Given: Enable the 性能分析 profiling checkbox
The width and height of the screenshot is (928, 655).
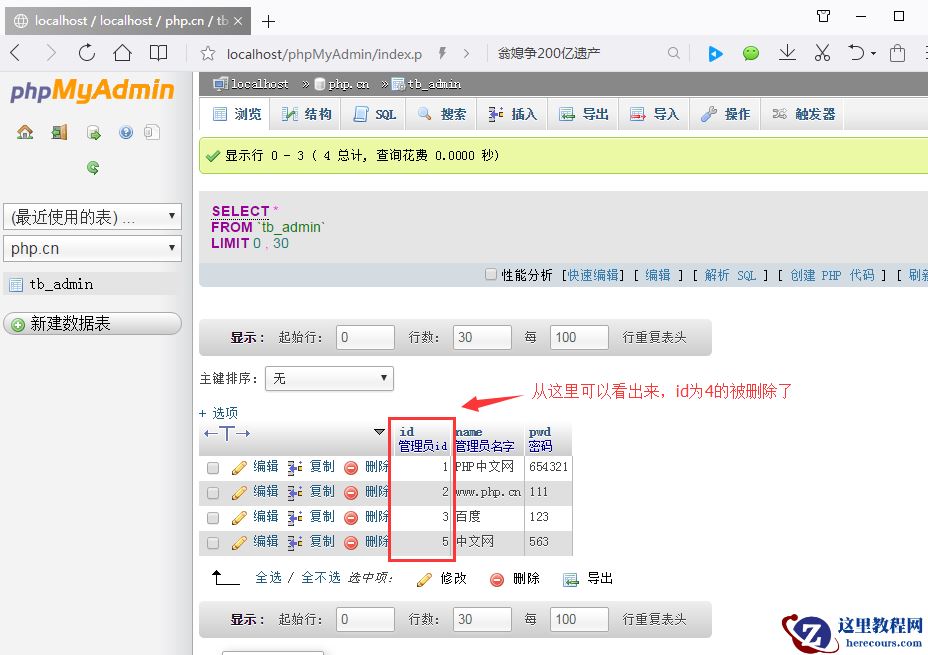Looking at the screenshot, I should pyautogui.click(x=490, y=274).
